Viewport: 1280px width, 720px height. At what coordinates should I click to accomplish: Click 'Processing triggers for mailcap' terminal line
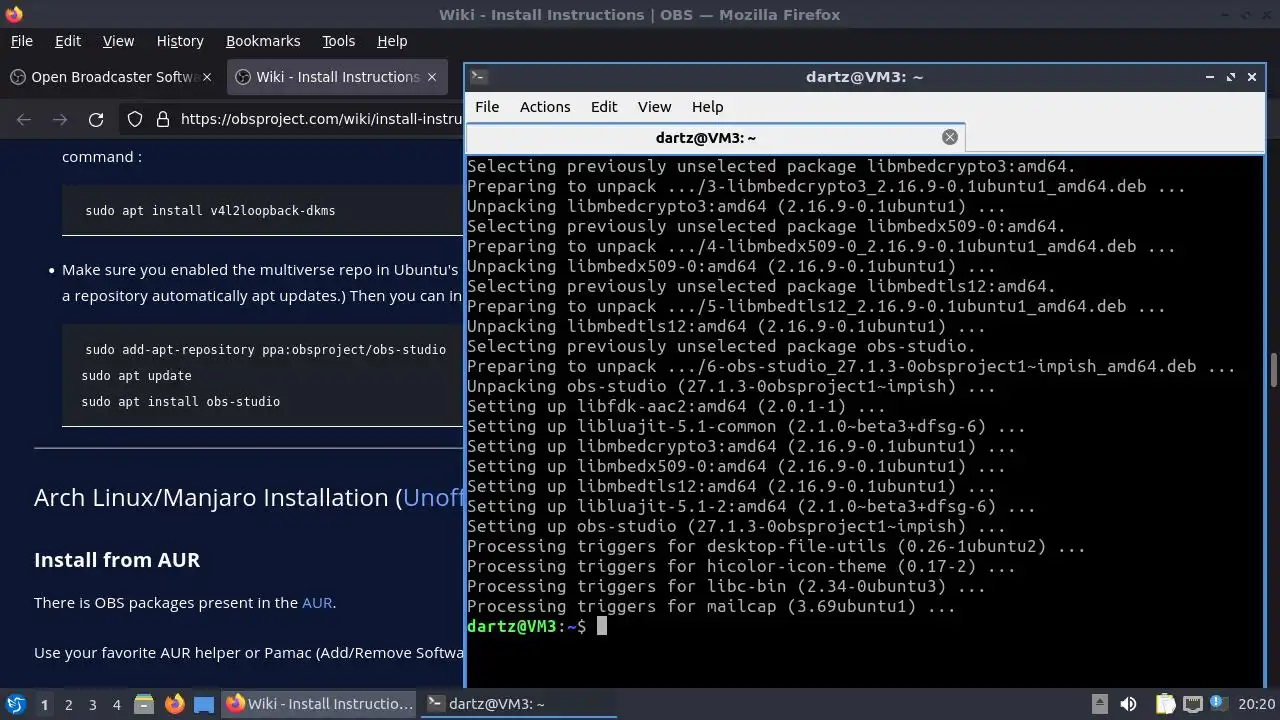tap(711, 606)
